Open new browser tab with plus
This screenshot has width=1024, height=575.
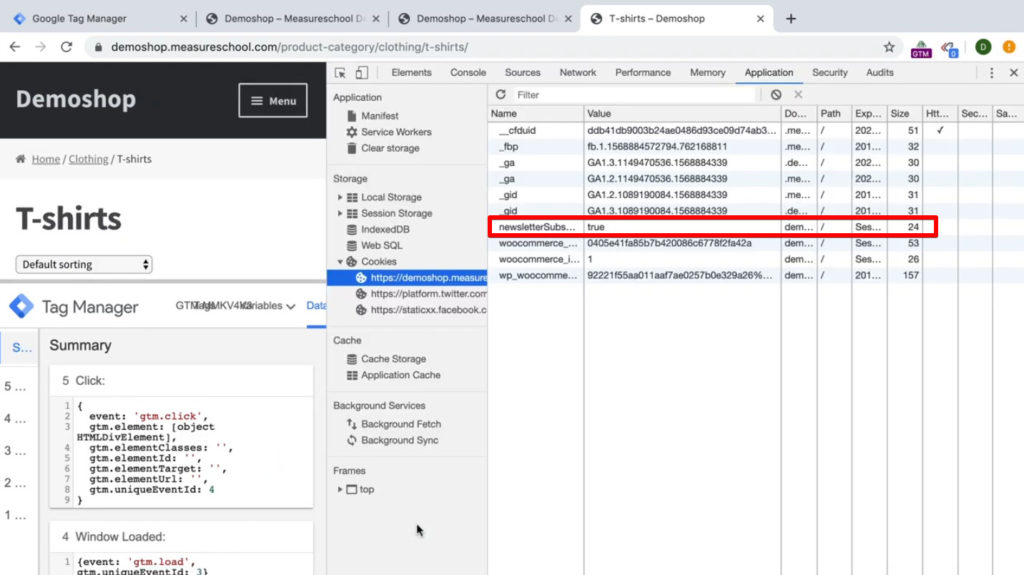tap(791, 18)
